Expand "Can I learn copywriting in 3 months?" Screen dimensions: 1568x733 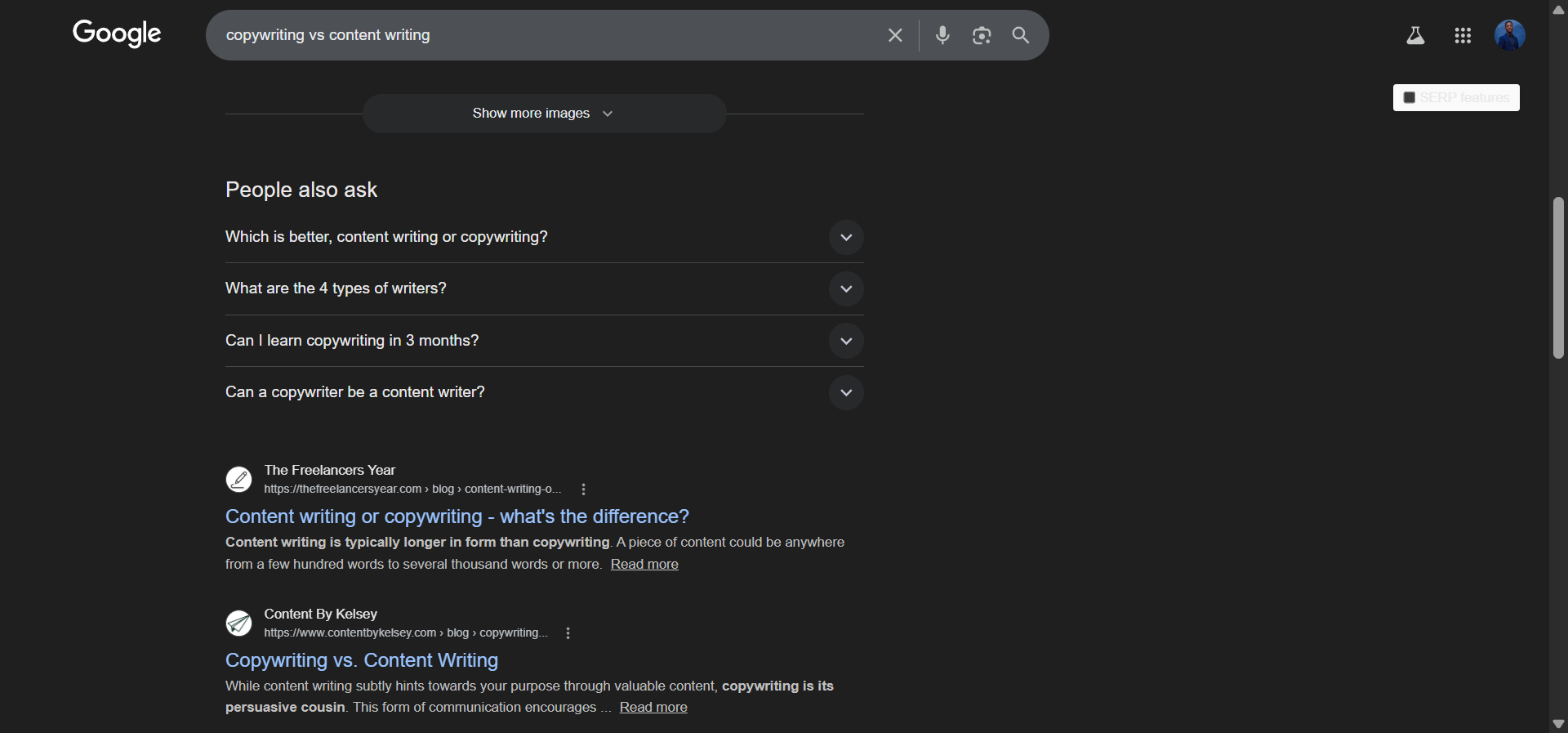[545, 341]
